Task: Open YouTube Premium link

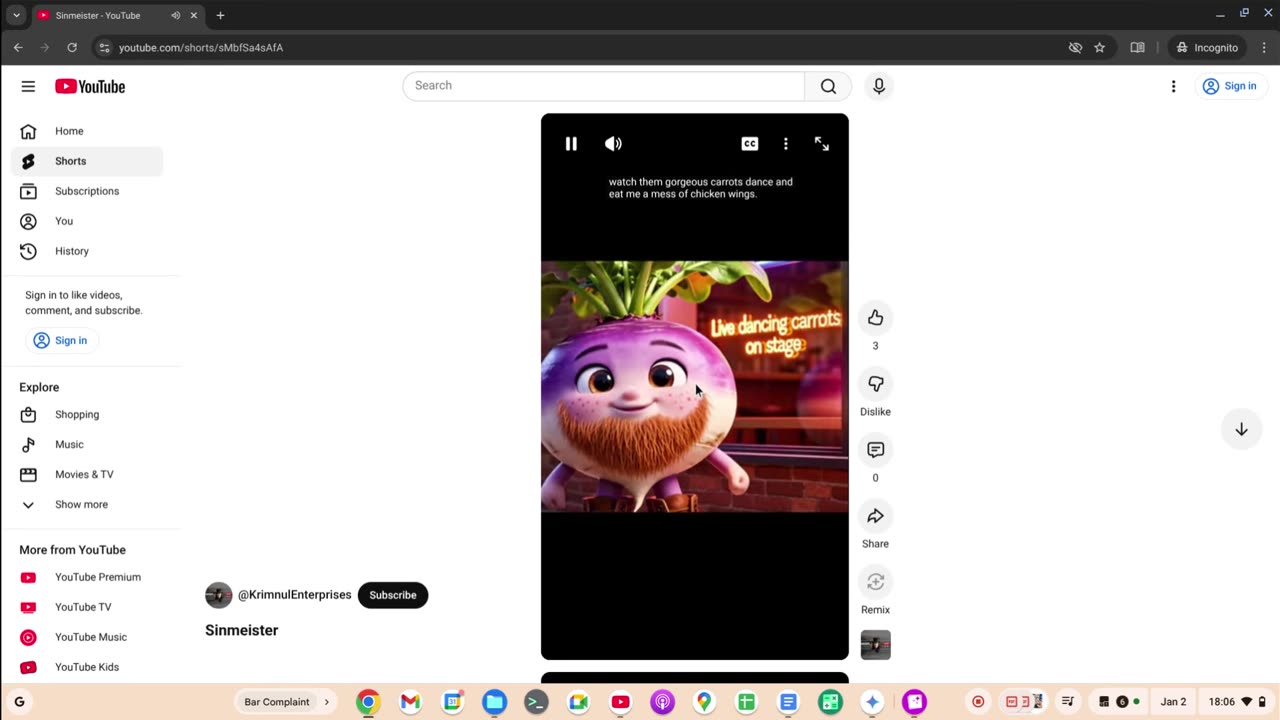Action: [x=87, y=577]
